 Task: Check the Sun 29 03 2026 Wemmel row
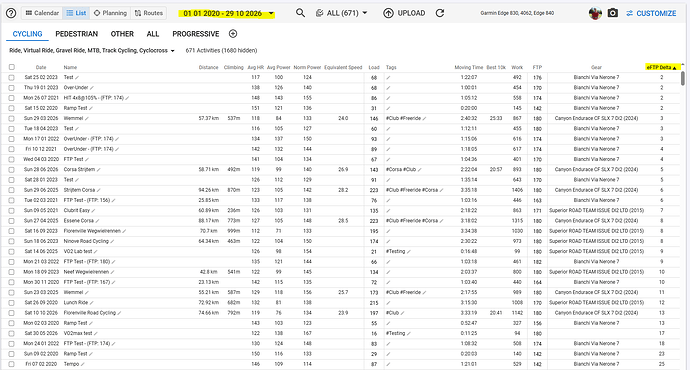12,118
